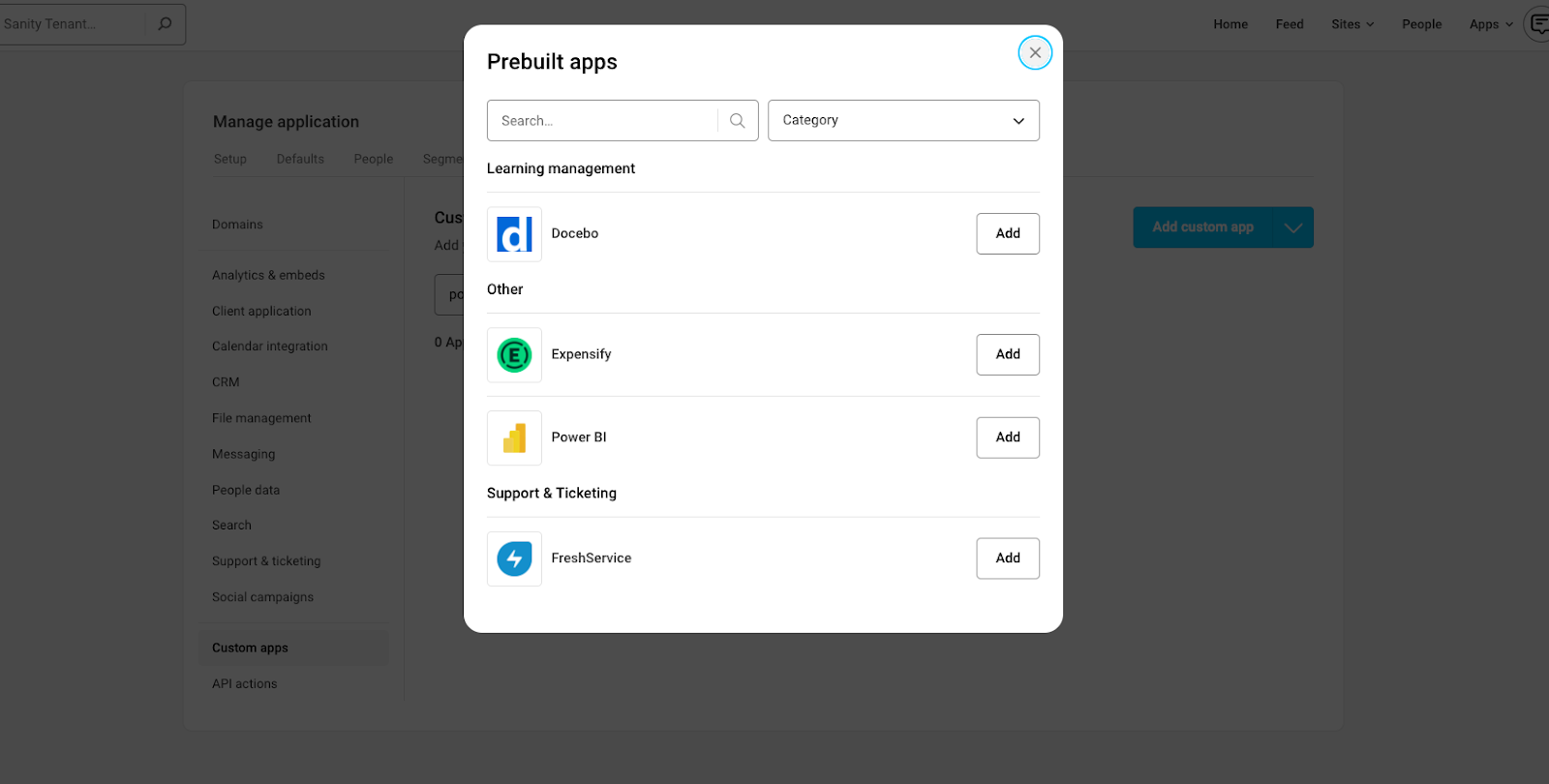Image resolution: width=1549 pixels, height=784 pixels.
Task: Open the Category dropdown
Action: click(x=903, y=121)
